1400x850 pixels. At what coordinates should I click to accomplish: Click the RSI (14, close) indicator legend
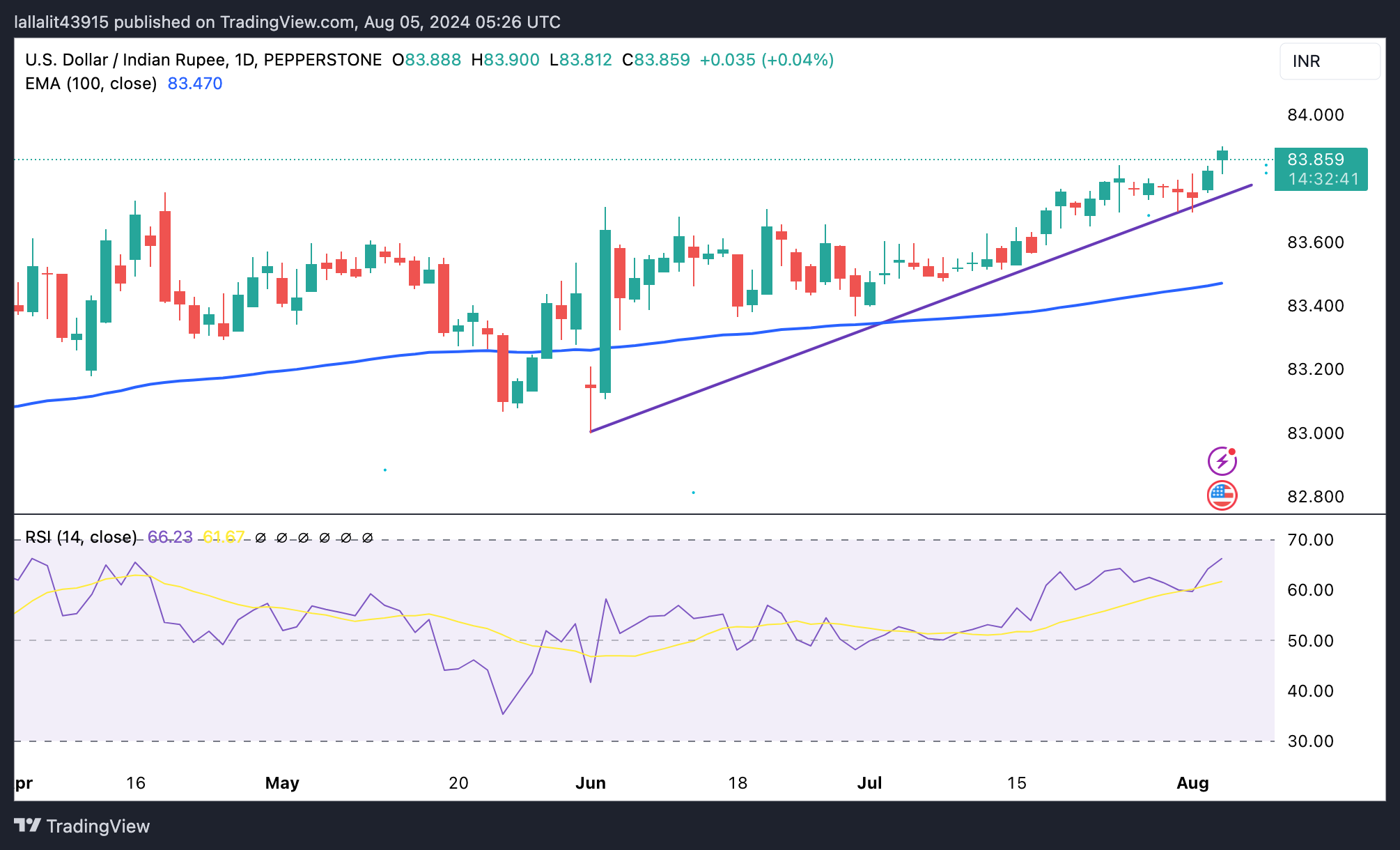pyautogui.click(x=81, y=537)
